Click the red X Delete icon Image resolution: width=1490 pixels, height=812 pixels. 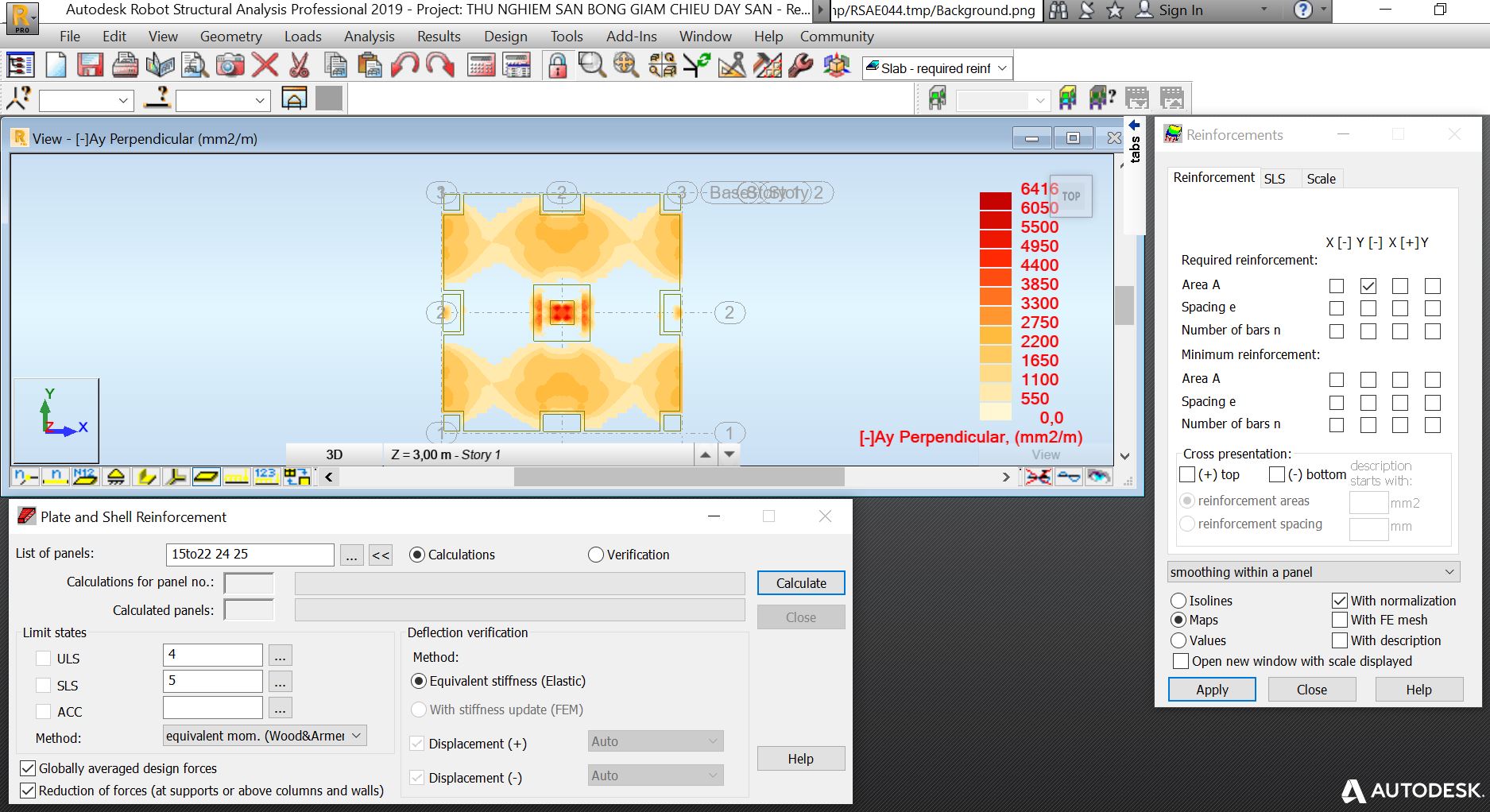(265, 66)
